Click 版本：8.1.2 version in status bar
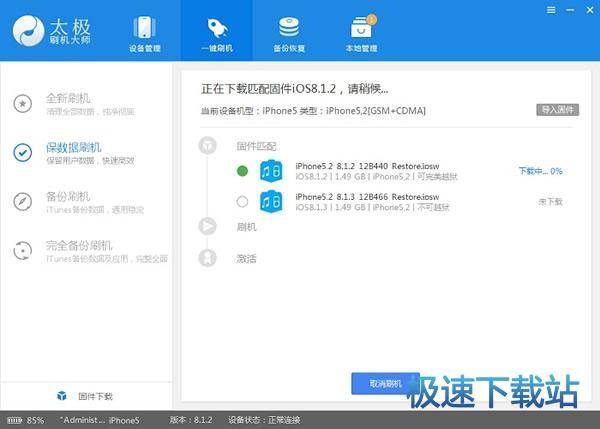The width and height of the screenshot is (600, 429). coord(191,420)
